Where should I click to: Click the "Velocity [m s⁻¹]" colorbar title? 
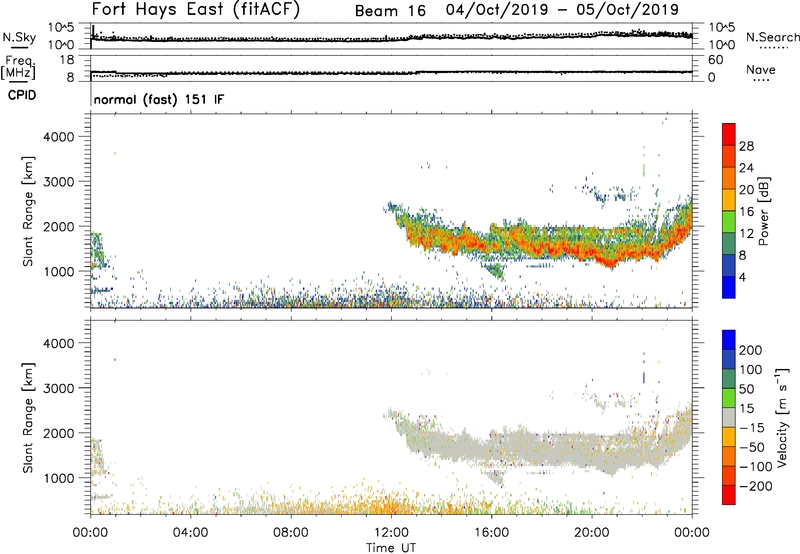coord(782,417)
